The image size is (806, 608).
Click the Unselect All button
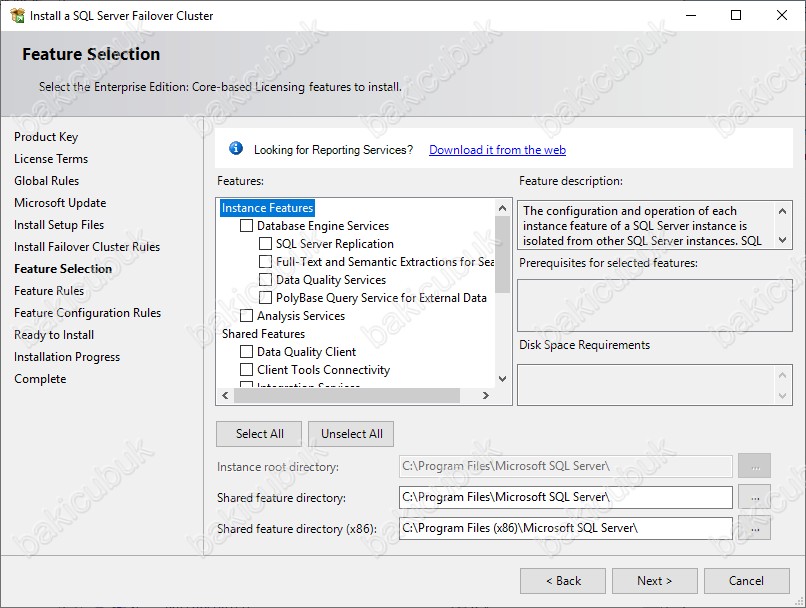pyautogui.click(x=352, y=434)
